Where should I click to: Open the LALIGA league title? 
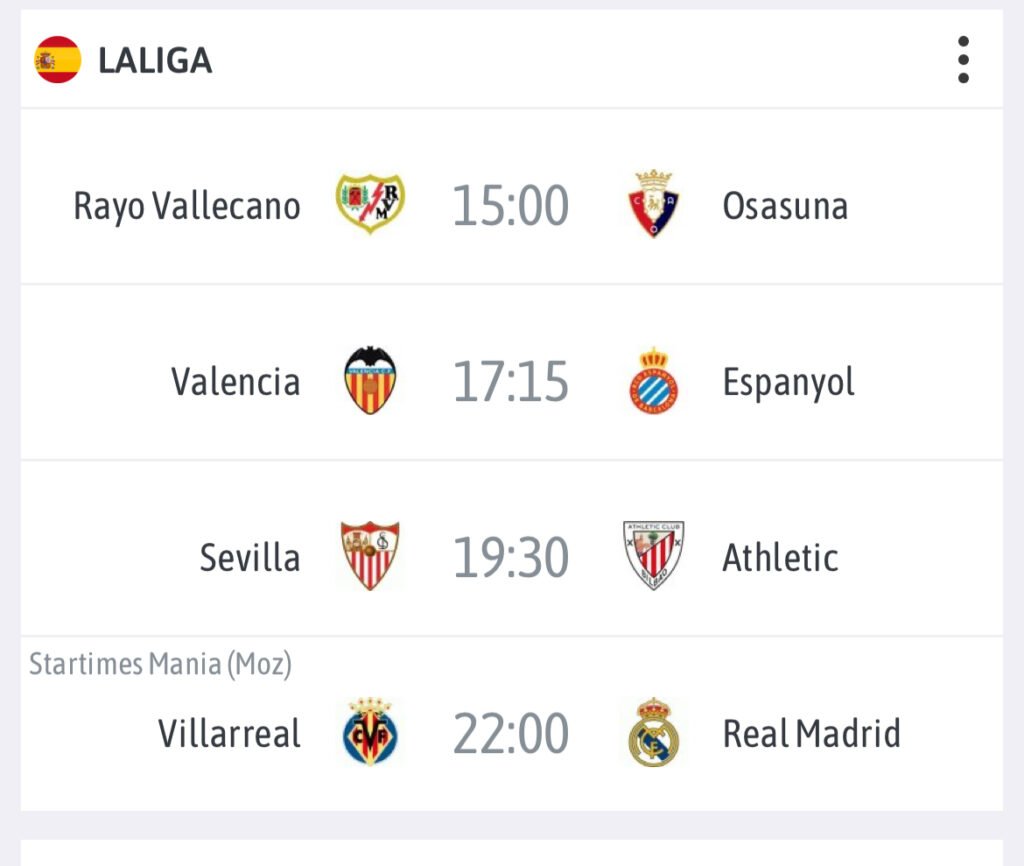click(x=155, y=61)
